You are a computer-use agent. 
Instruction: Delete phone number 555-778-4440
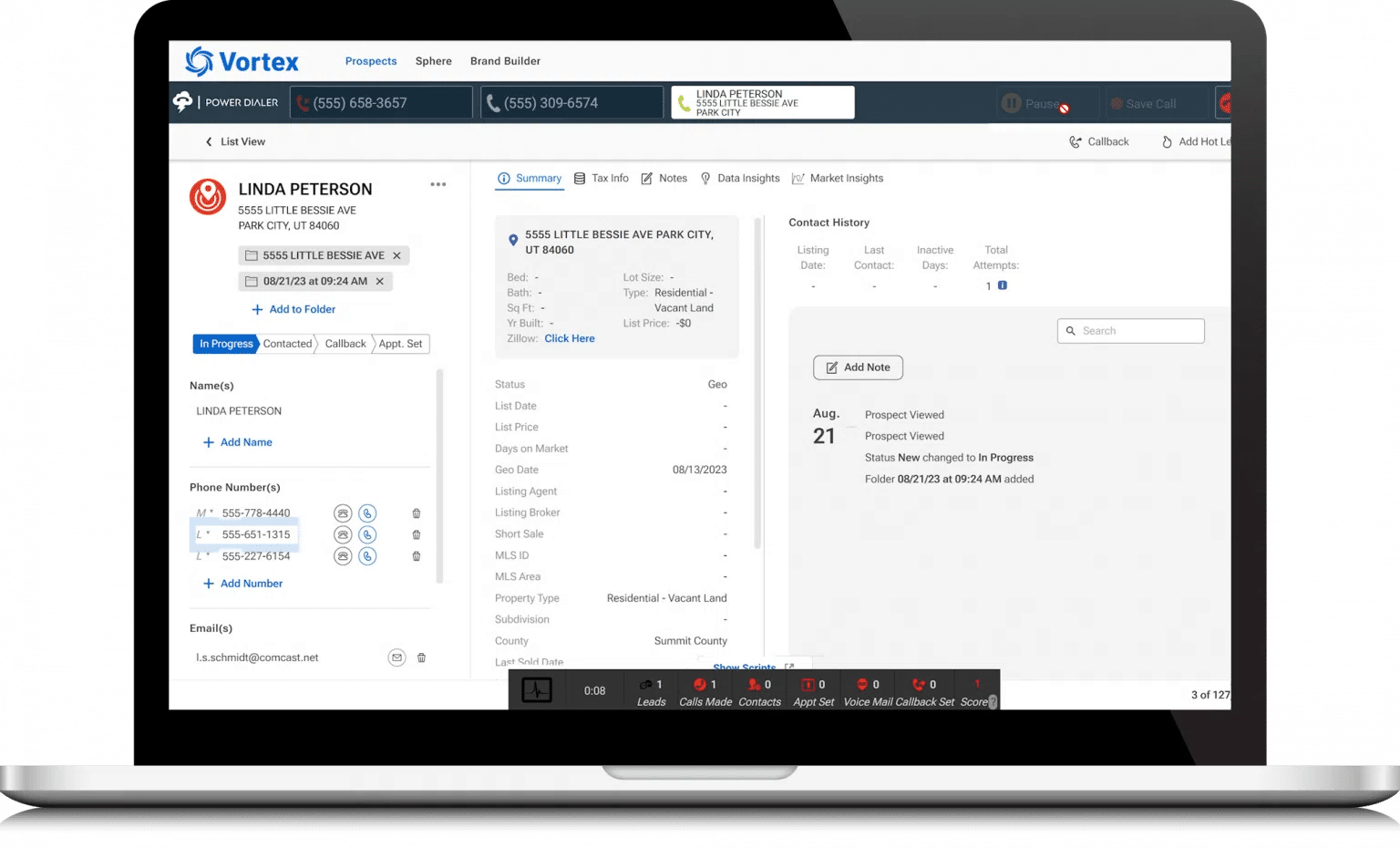(x=417, y=513)
